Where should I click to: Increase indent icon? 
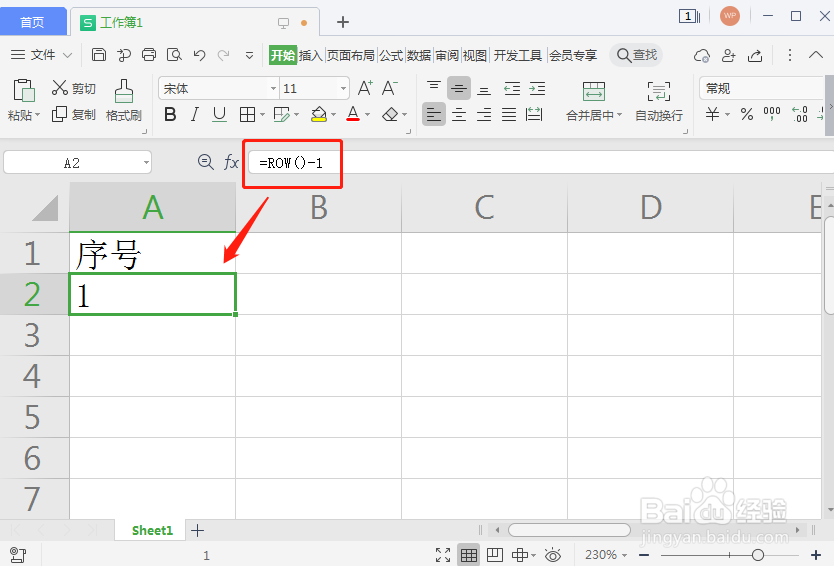point(537,88)
